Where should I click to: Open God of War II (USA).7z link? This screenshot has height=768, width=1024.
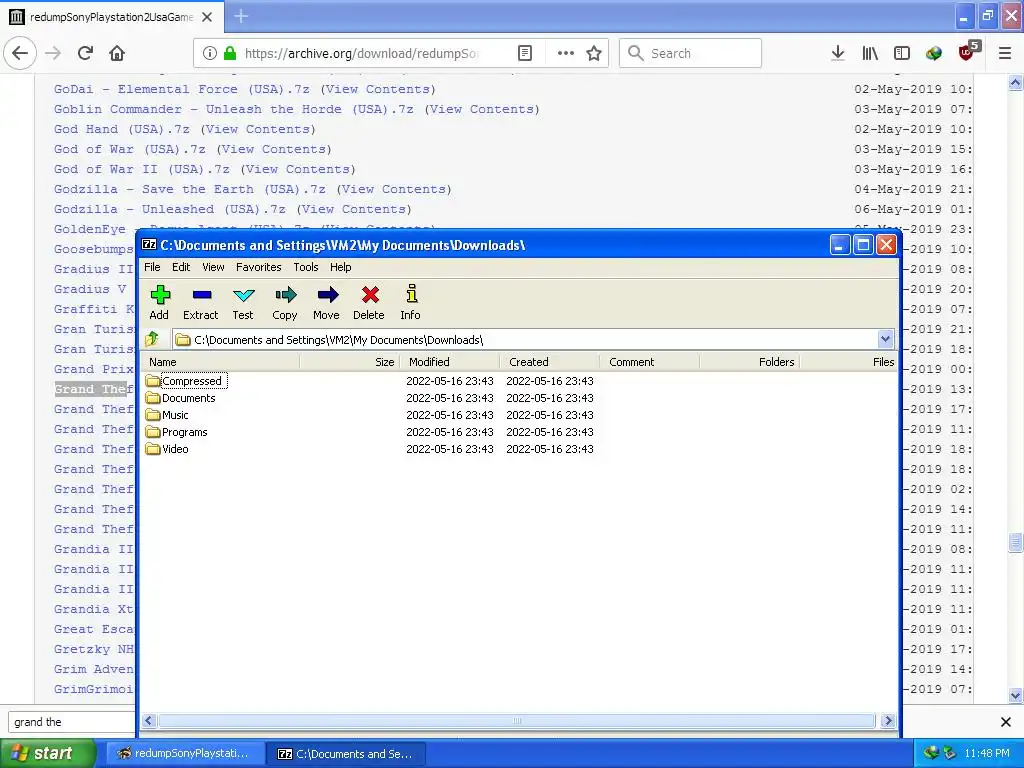tap(142, 169)
